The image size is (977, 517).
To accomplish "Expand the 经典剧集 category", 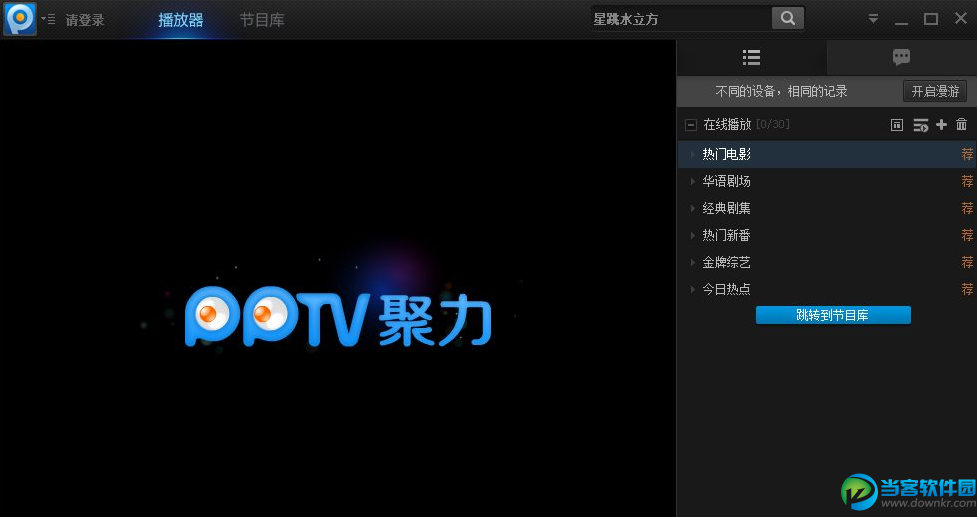I will 692,208.
